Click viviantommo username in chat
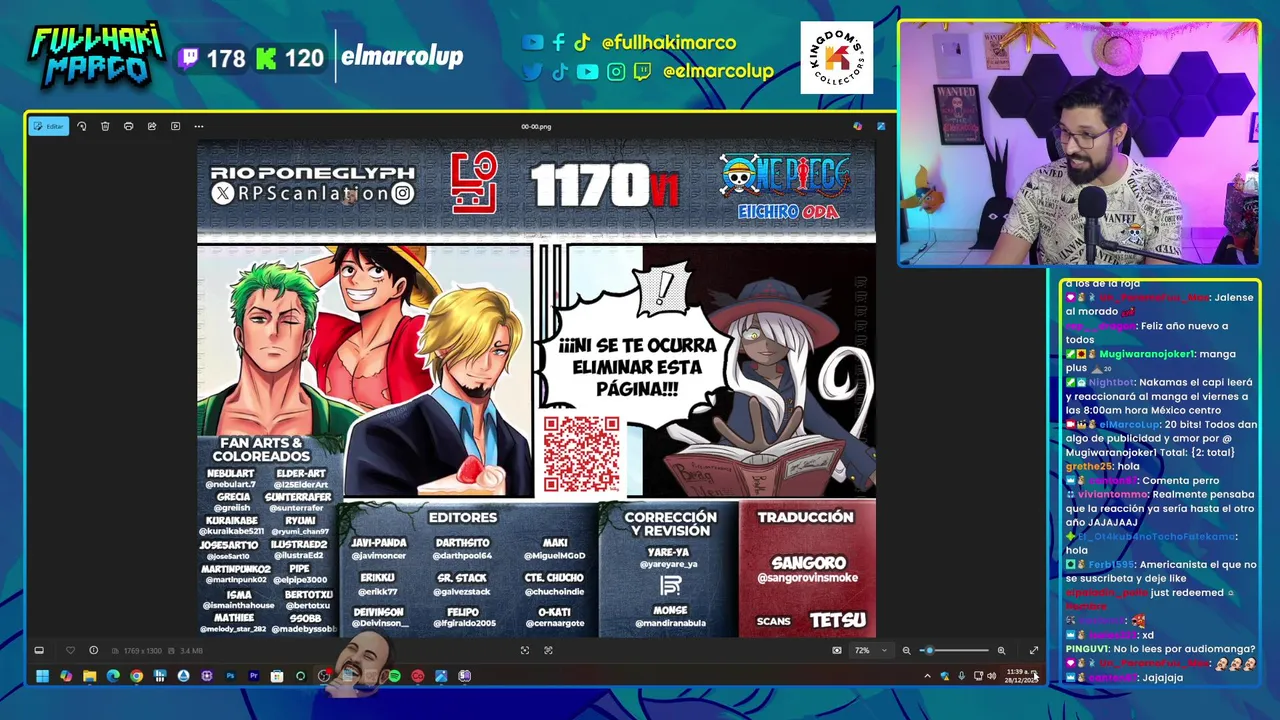1280x720 pixels. coord(1112,494)
